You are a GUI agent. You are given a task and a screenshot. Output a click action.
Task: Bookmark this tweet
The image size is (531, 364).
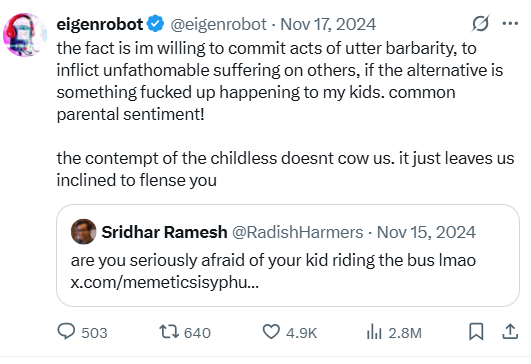(x=476, y=331)
